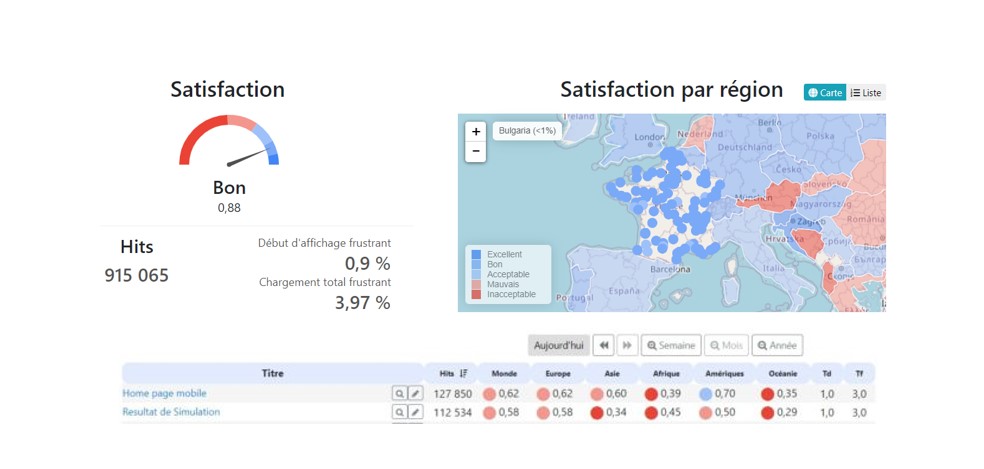
Task: Click Afrique score 0,45 for Resultat de Simulation
Action: [665, 412]
